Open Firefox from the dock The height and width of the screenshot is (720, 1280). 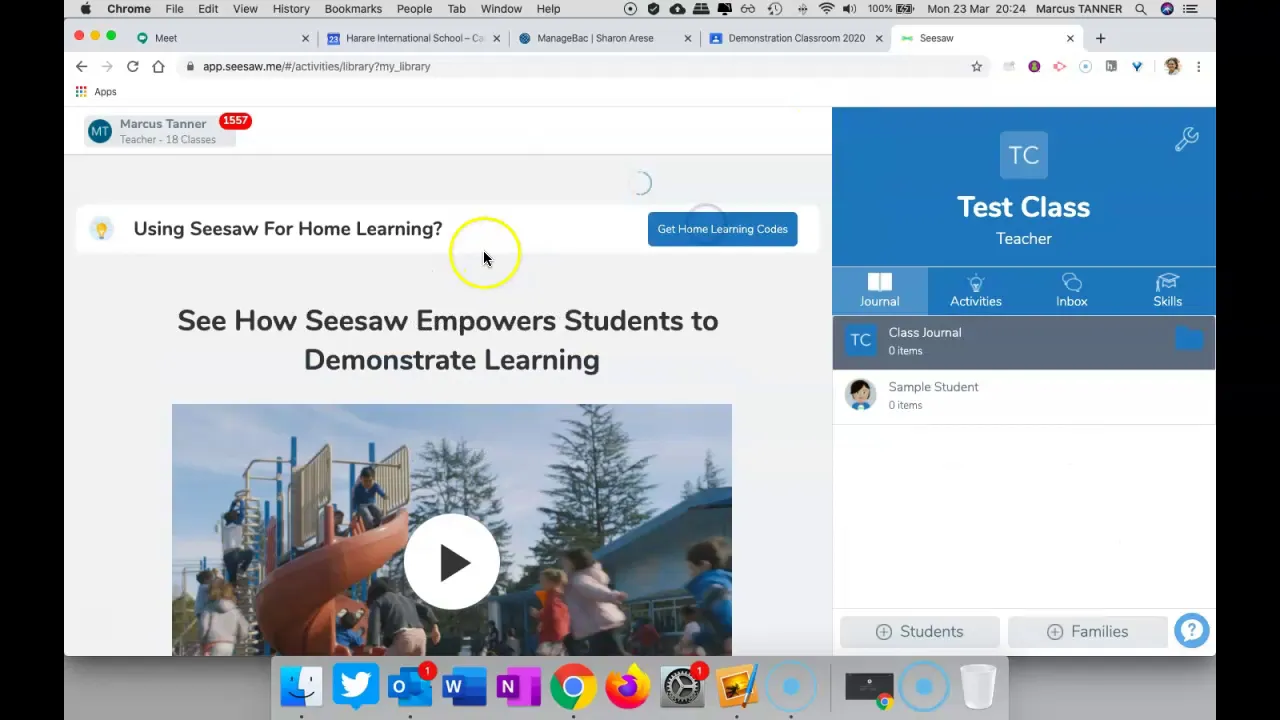(627, 686)
